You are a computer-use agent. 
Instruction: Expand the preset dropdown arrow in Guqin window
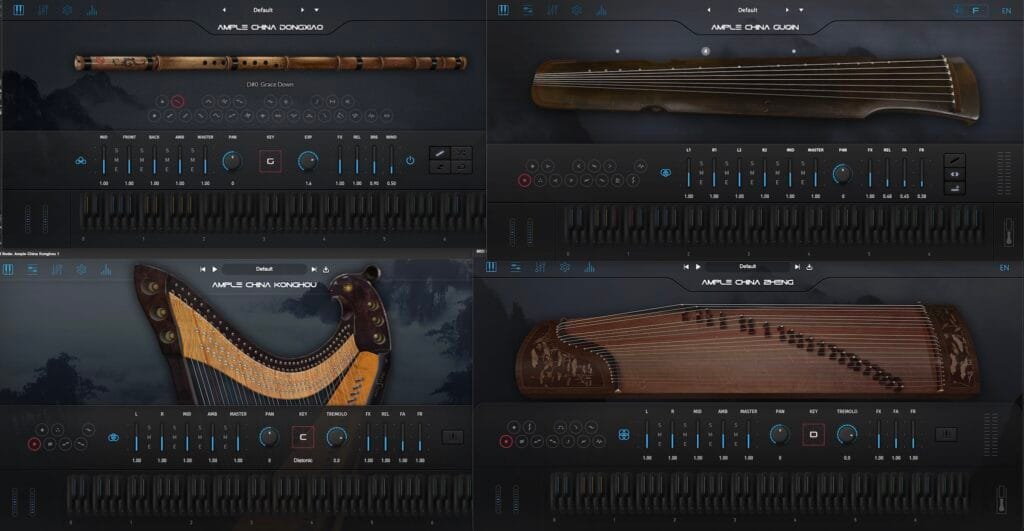801,10
